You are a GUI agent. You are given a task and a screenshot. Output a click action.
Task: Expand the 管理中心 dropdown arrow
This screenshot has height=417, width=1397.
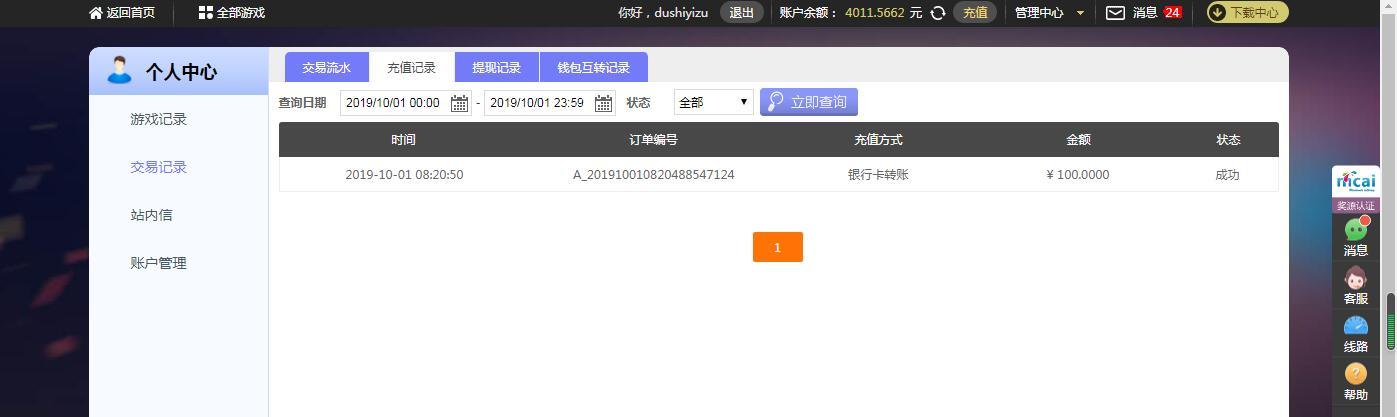[x=1080, y=13]
